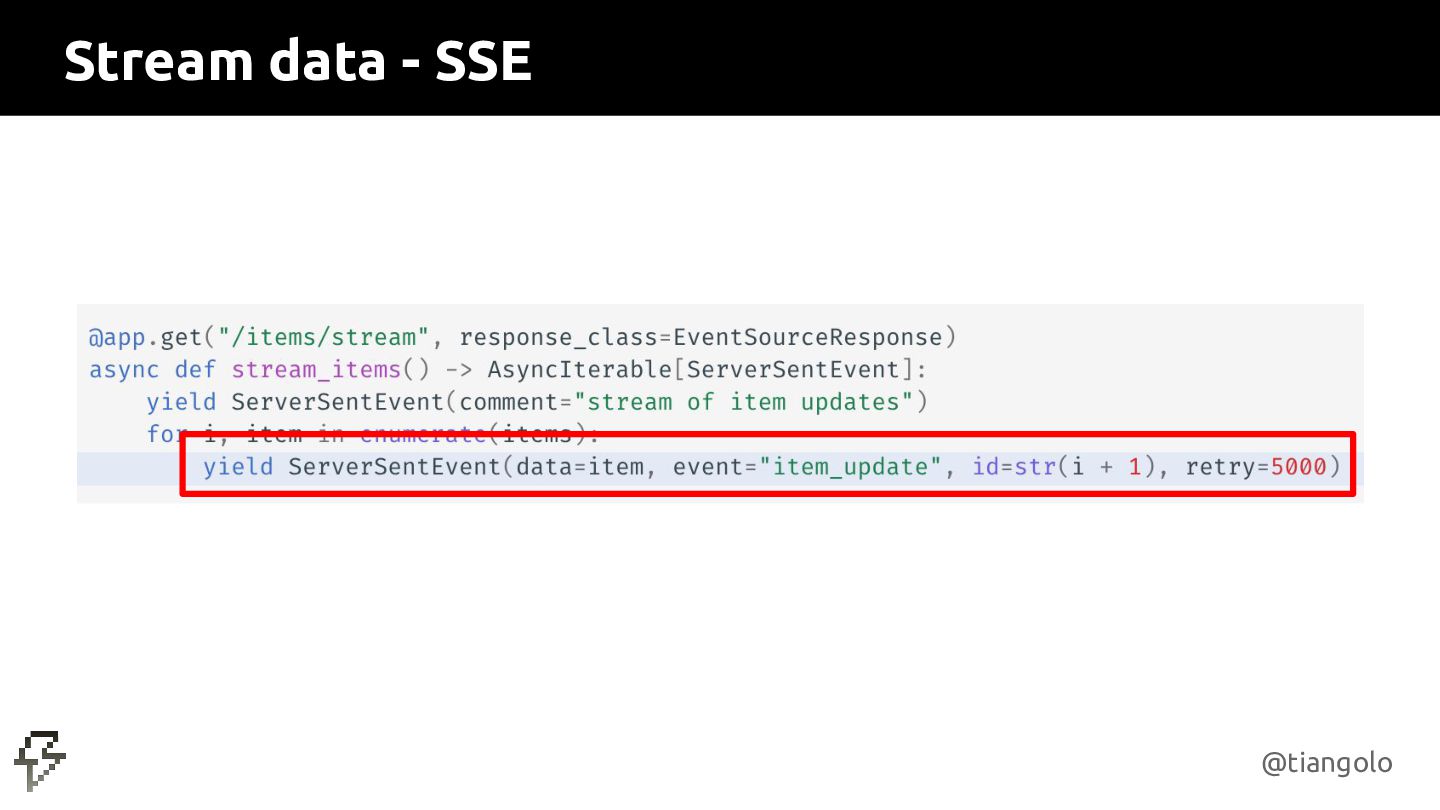The height and width of the screenshot is (810, 1440).
Task: Click the stream_items function name
Action: pos(316,369)
